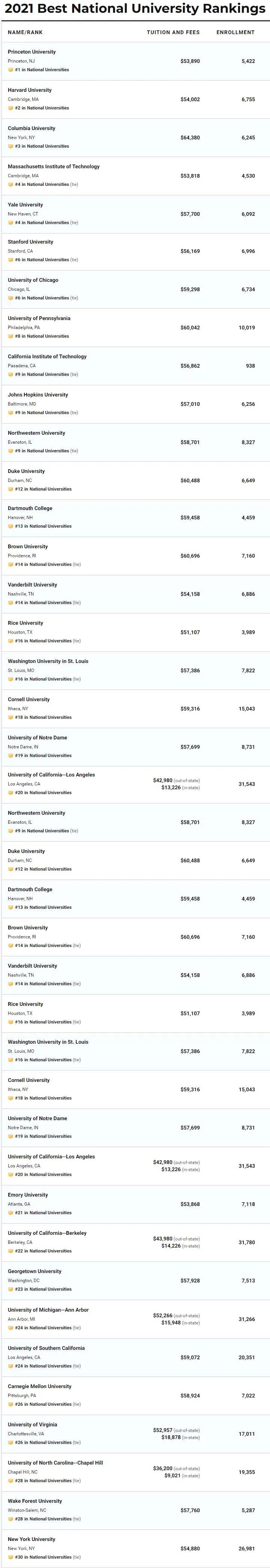Open the Yale University profile link
Viewport: 270px width, 1568px height.
pyautogui.click(x=25, y=205)
